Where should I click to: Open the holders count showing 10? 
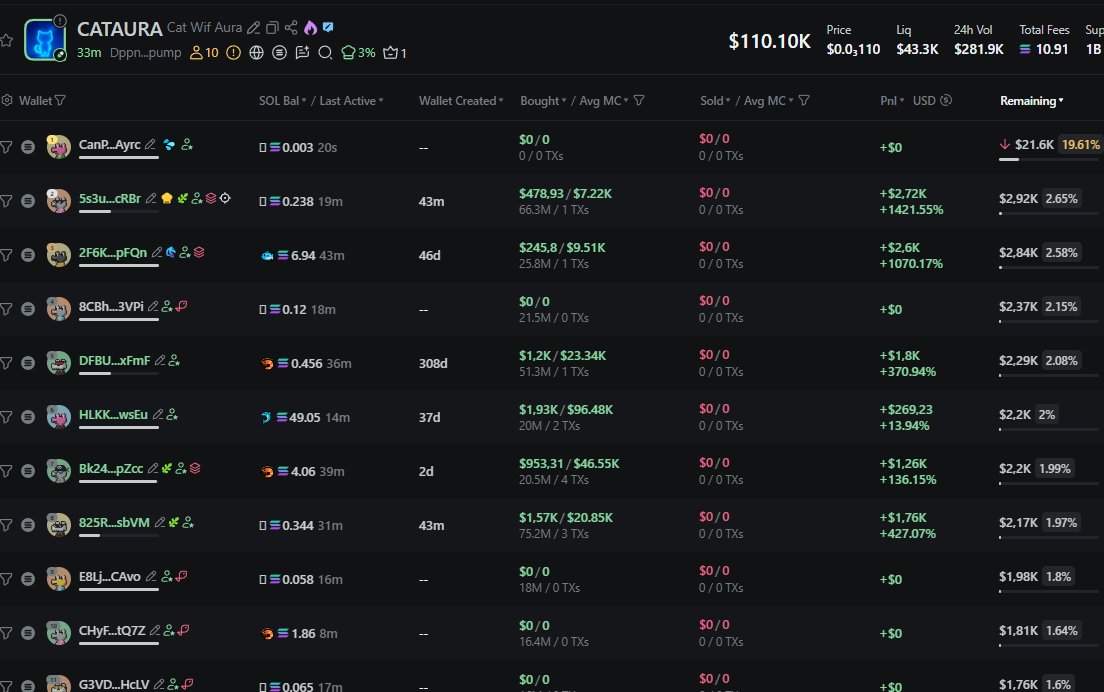point(204,53)
